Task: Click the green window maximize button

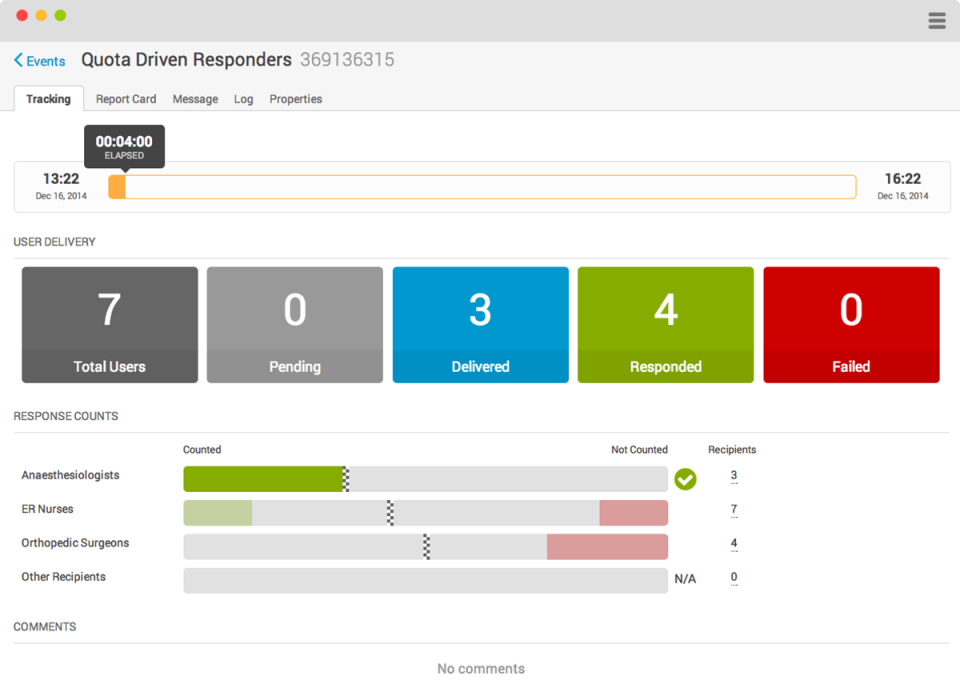Action: 60,15
